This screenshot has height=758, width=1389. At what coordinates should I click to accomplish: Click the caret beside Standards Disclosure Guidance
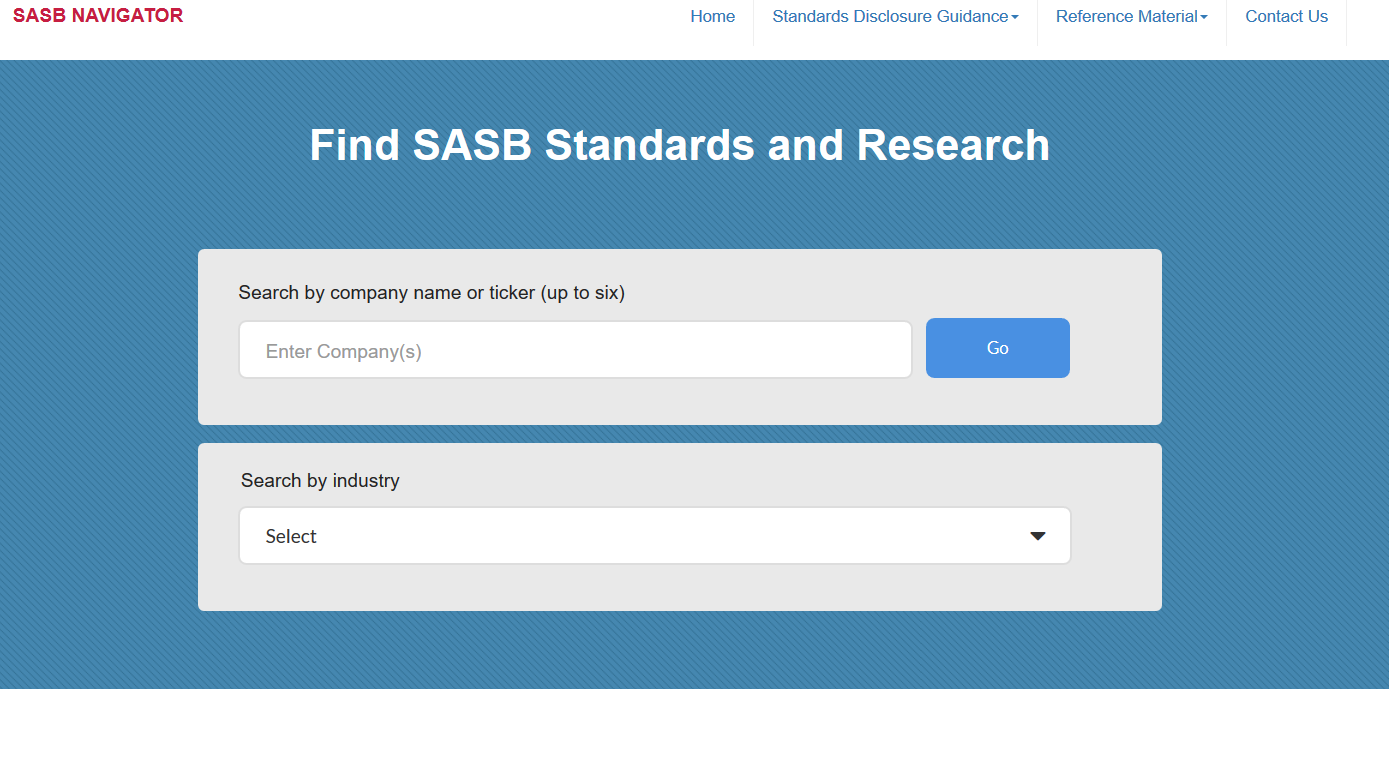pyautogui.click(x=1015, y=18)
